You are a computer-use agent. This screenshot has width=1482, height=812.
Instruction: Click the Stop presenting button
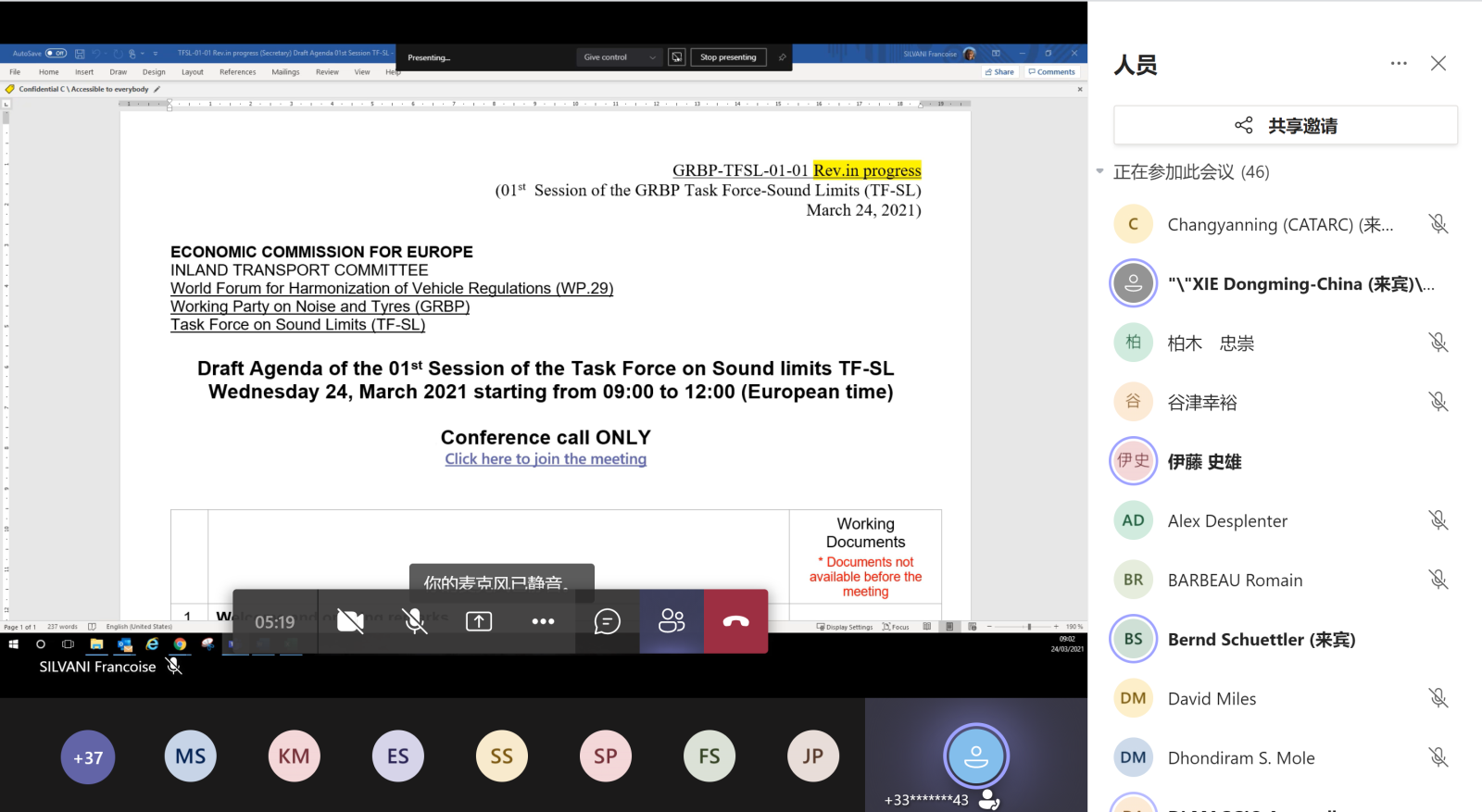pos(728,57)
